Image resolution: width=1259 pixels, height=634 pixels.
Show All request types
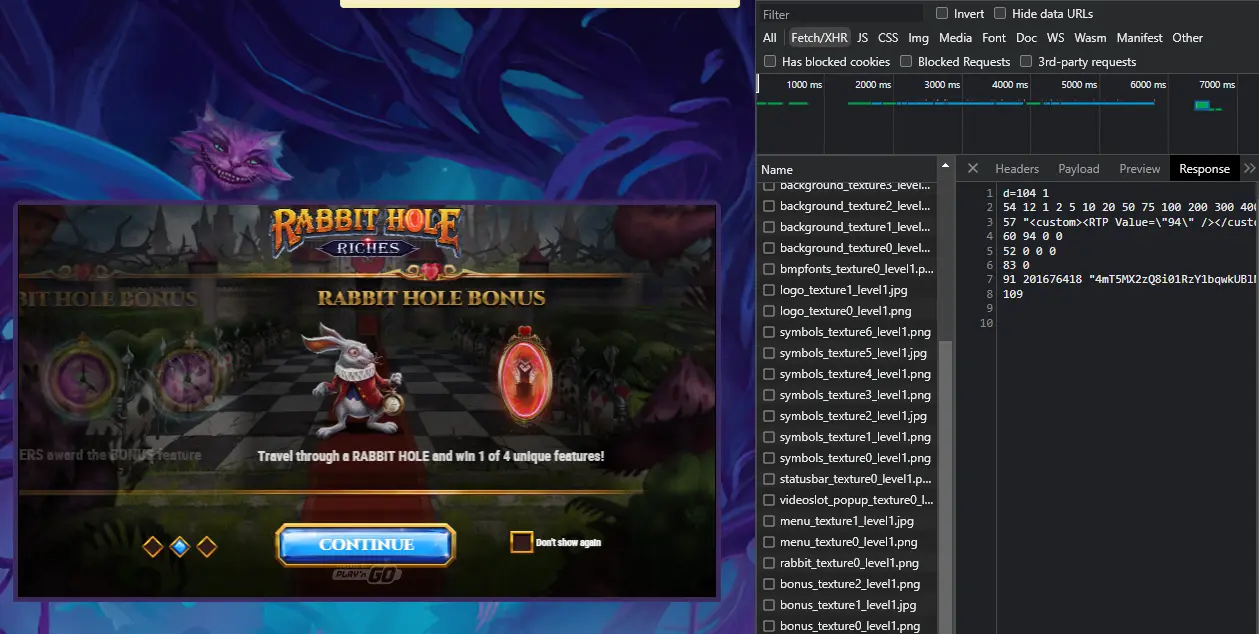[x=770, y=38]
